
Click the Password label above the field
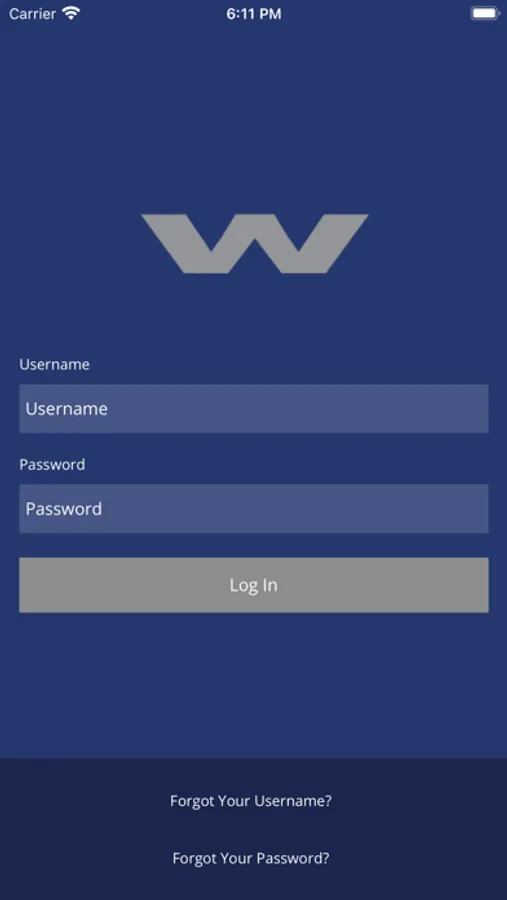pyautogui.click(x=52, y=464)
